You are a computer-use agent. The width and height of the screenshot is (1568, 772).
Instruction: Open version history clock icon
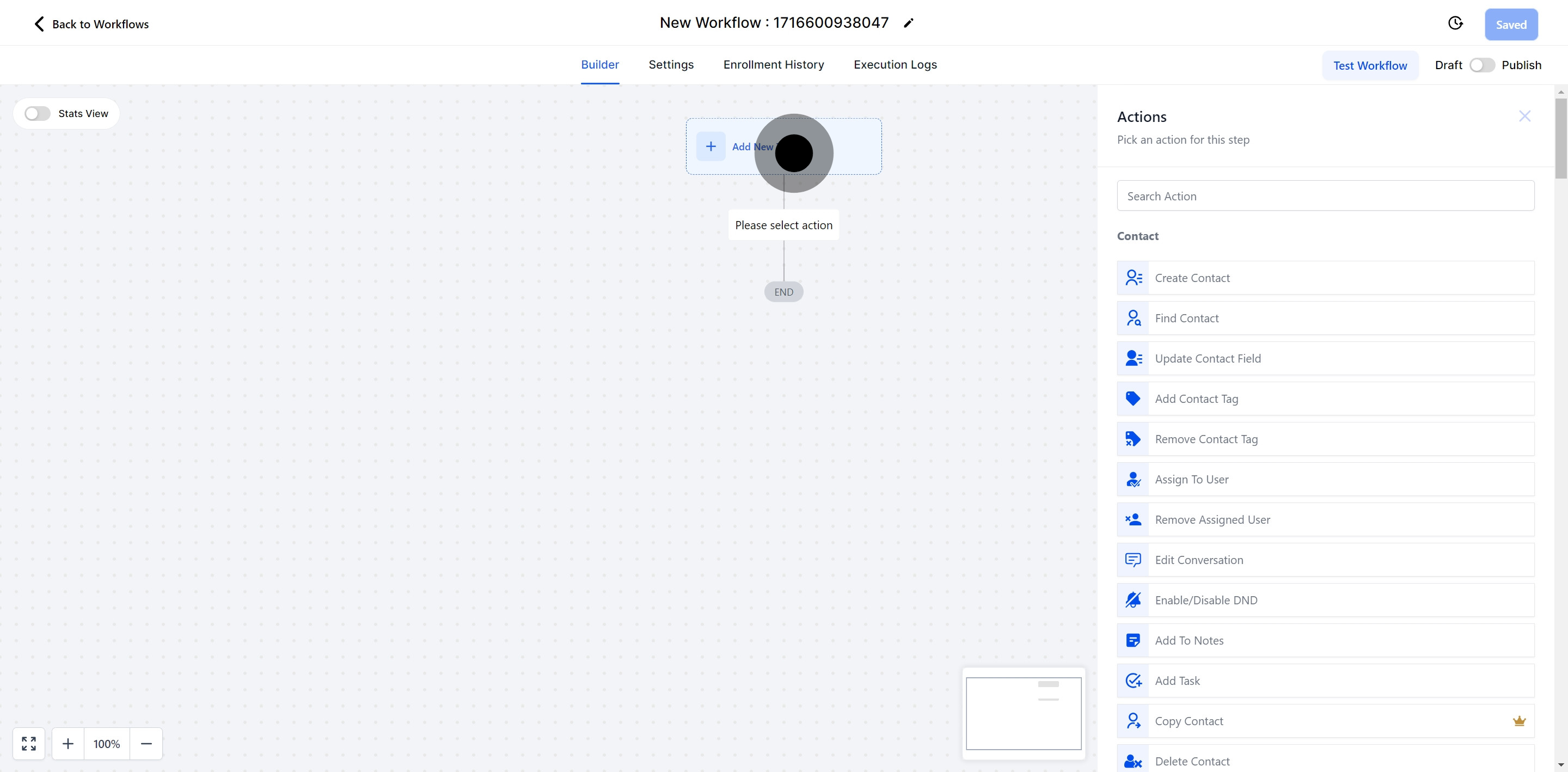point(1455,23)
